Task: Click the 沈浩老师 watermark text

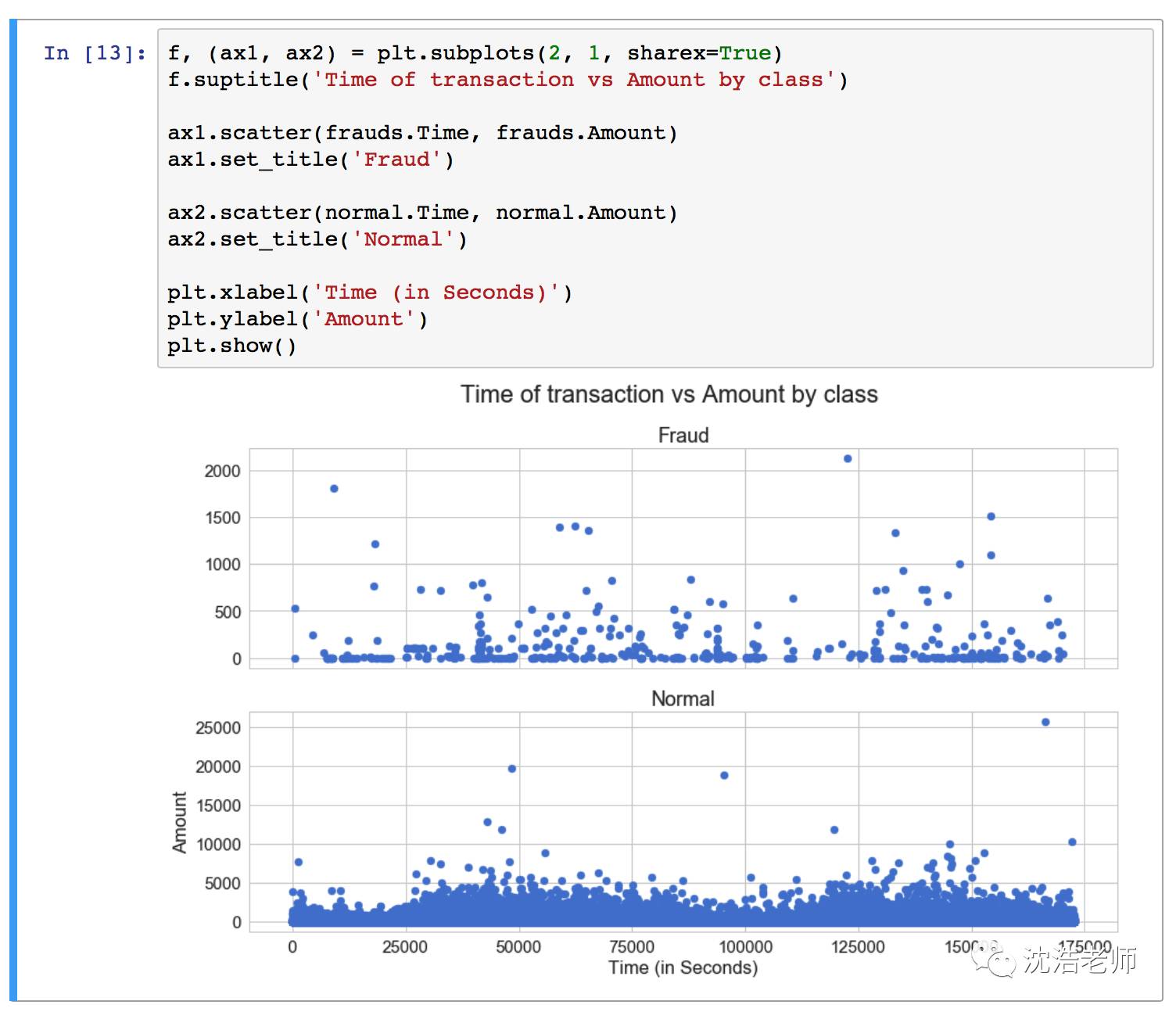Action: (1080, 960)
